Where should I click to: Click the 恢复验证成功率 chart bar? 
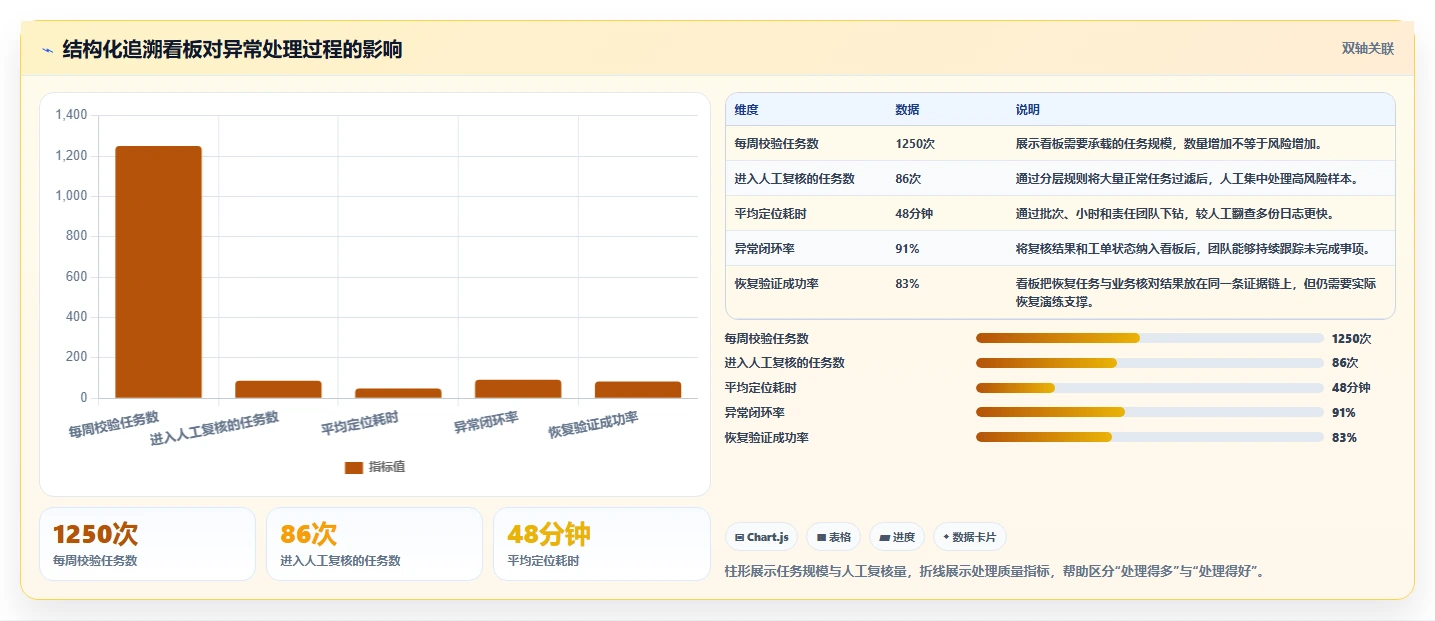click(638, 390)
